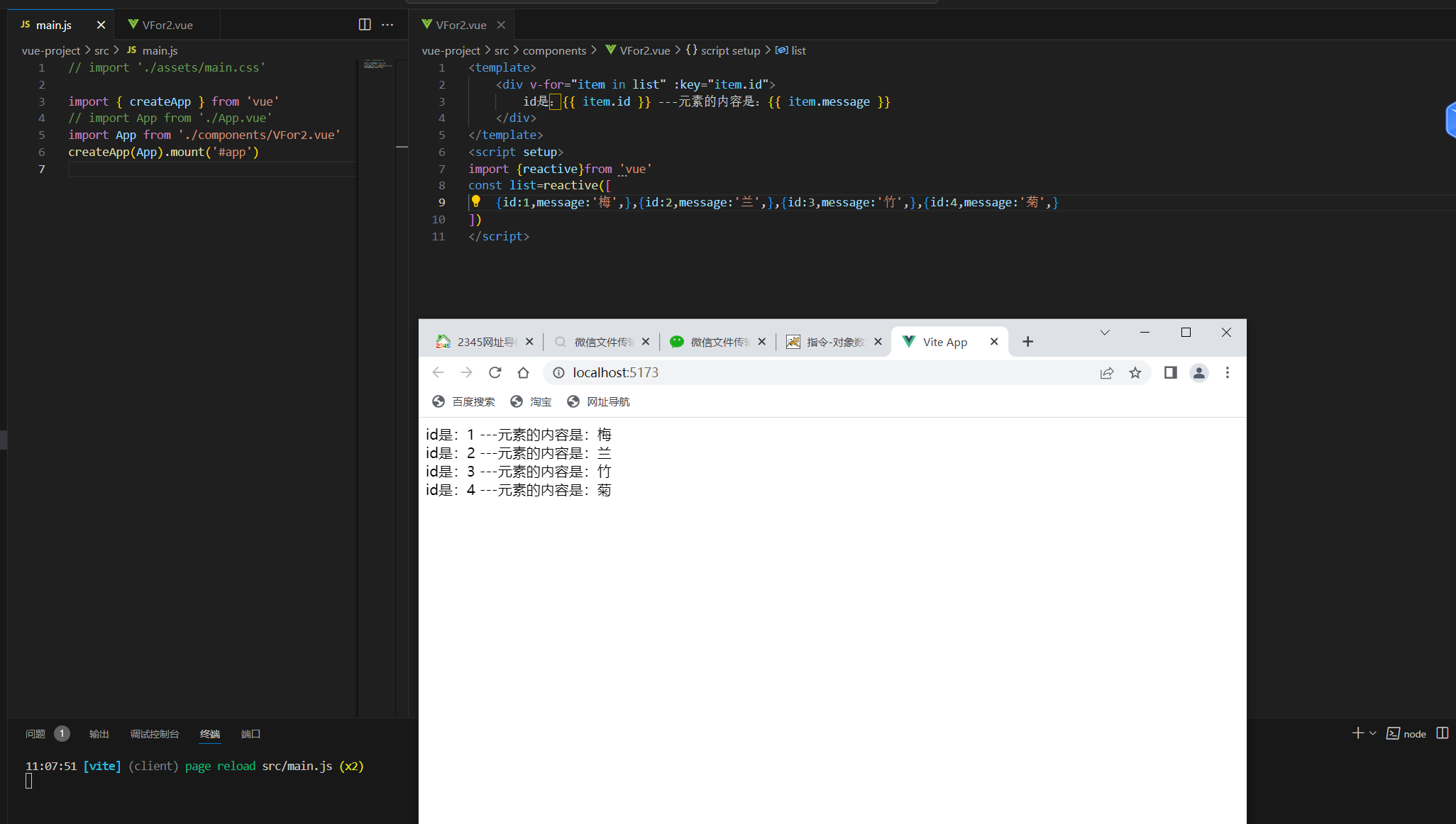
Task: Click 'id是: 1 ---元素的内容是: 梅' text
Action: pyautogui.click(x=519, y=435)
